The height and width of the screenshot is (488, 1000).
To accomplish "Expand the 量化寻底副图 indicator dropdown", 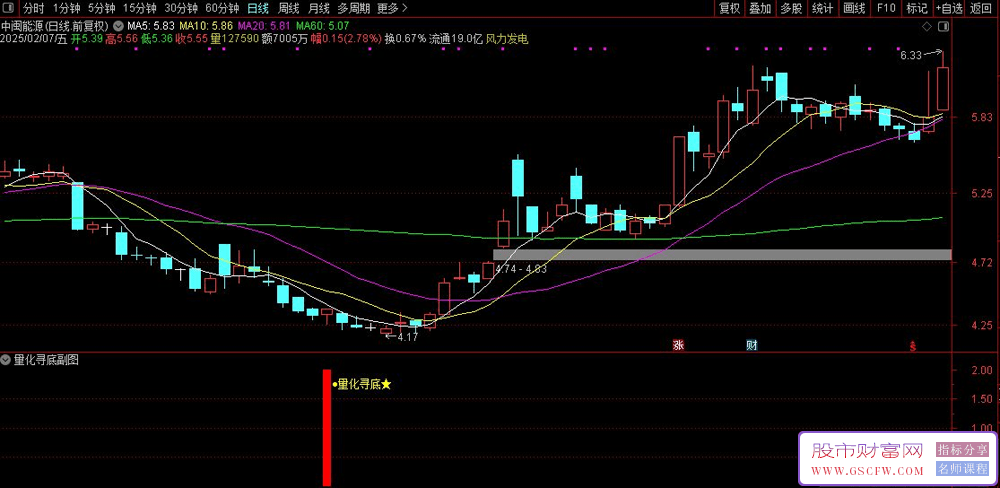I will pyautogui.click(x=6, y=360).
